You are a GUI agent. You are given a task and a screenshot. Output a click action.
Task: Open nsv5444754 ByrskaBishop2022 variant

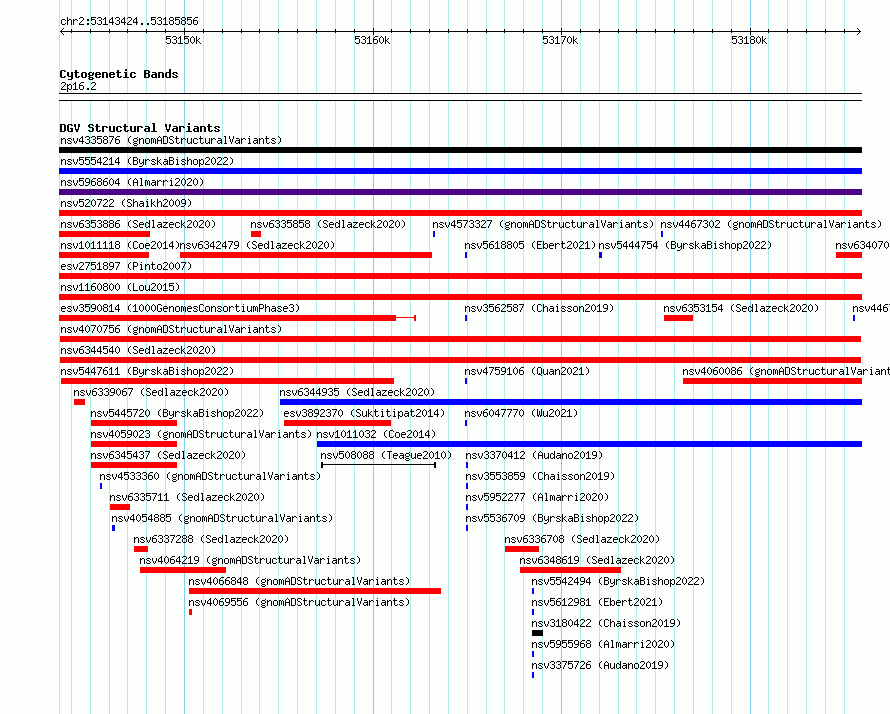[x=685, y=245]
